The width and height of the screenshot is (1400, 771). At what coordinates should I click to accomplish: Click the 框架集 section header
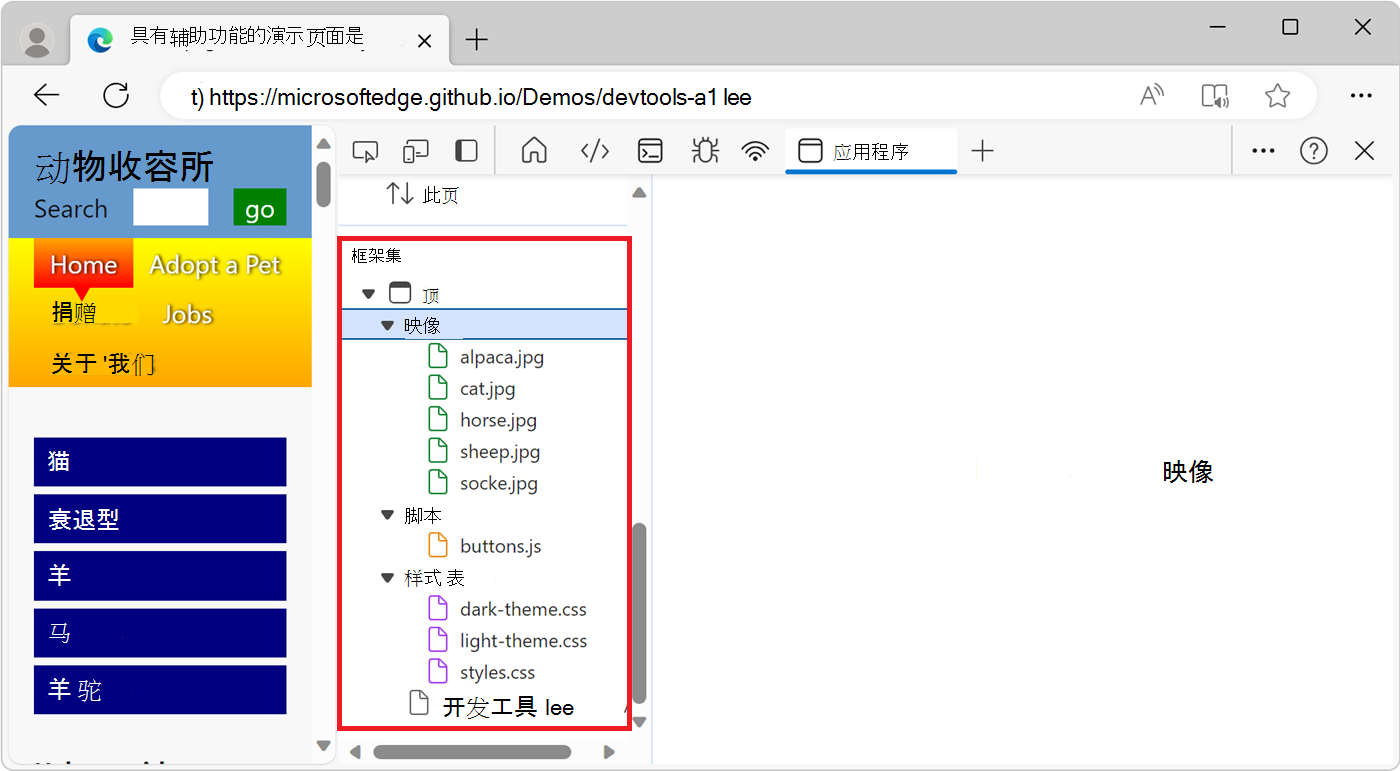tap(376, 256)
